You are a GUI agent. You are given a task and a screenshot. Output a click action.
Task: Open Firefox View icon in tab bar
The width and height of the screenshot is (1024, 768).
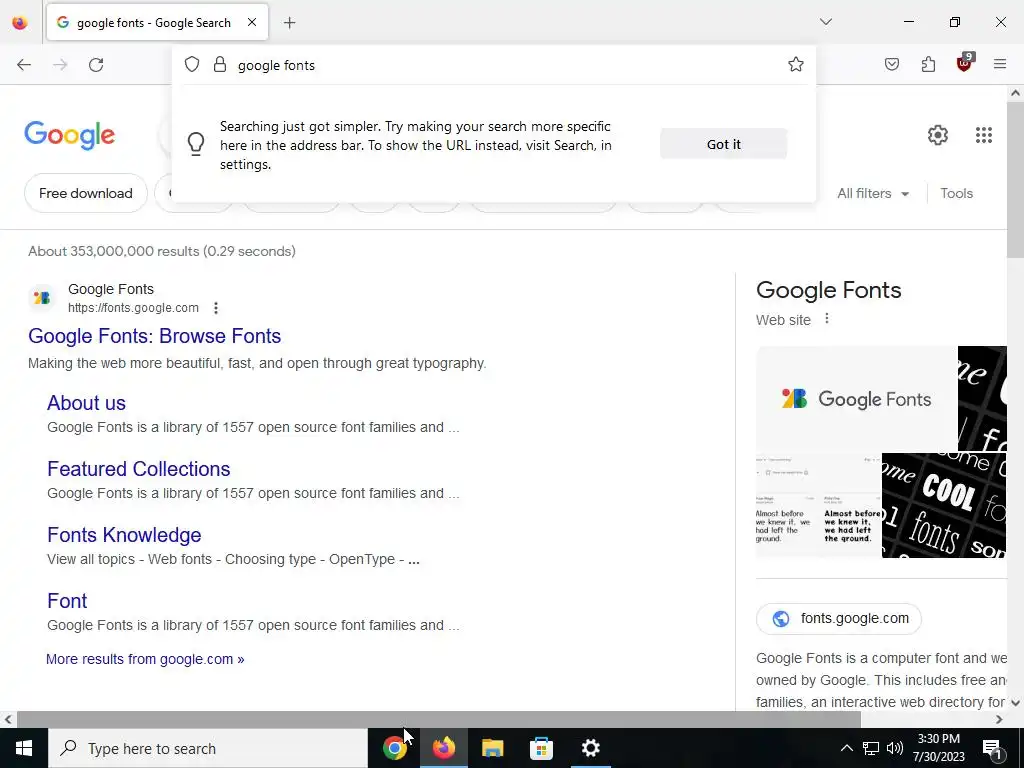[x=20, y=23]
